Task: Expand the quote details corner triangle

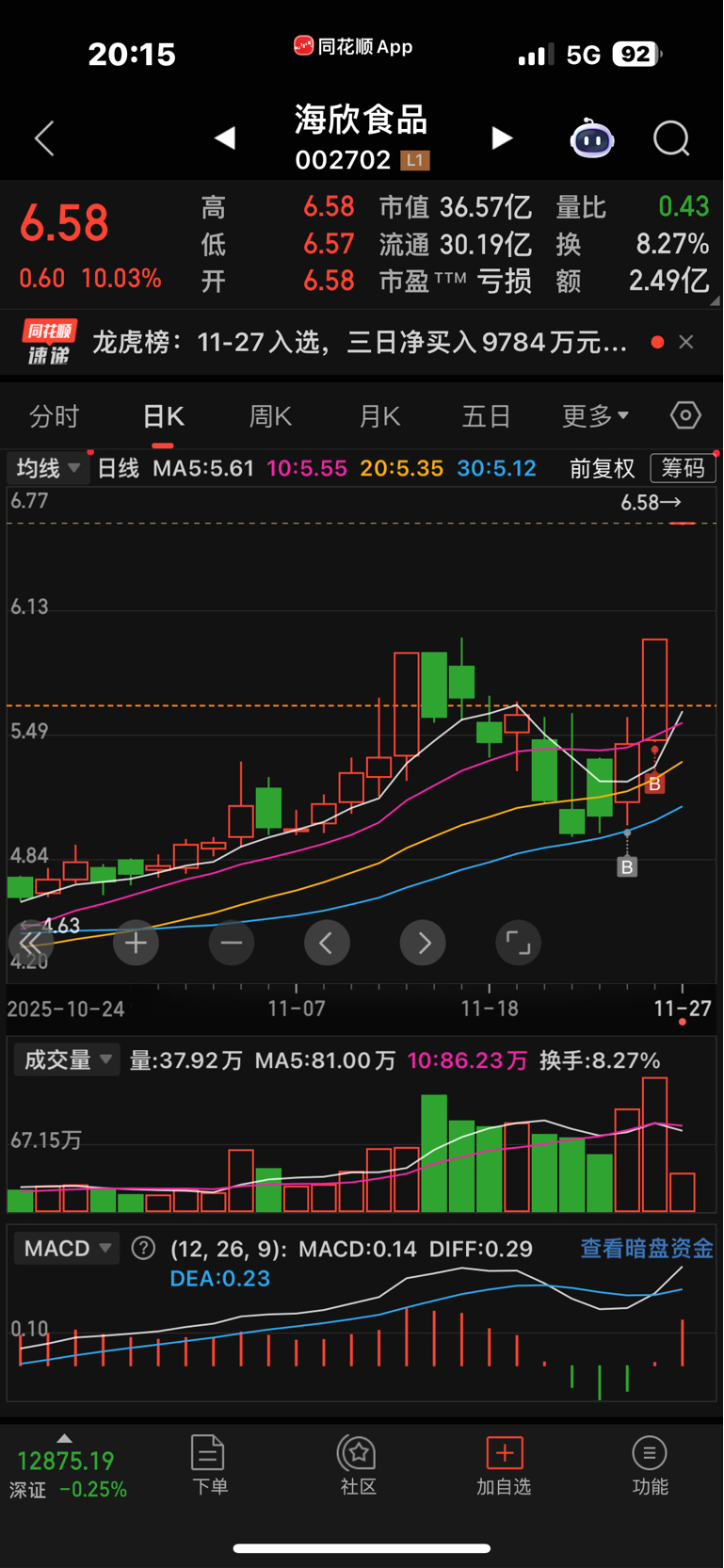Action: pos(715,300)
